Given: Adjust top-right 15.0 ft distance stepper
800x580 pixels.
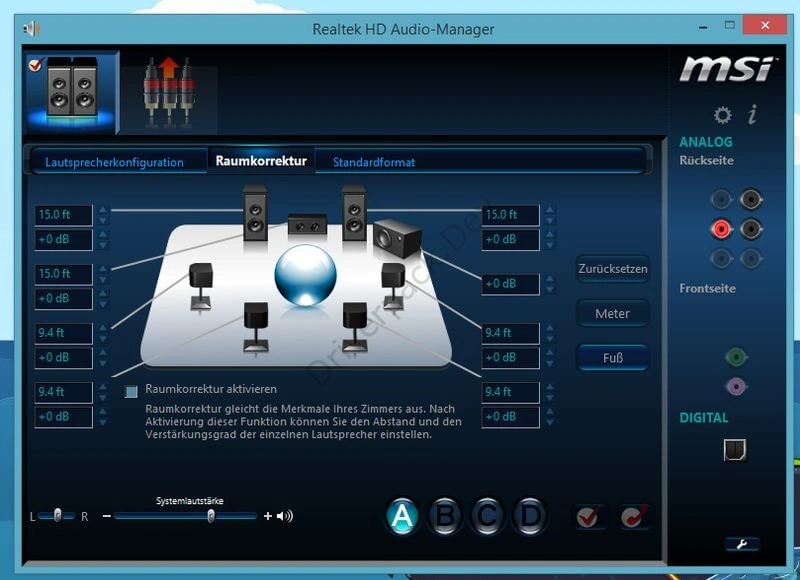Looking at the screenshot, I should click(550, 215).
